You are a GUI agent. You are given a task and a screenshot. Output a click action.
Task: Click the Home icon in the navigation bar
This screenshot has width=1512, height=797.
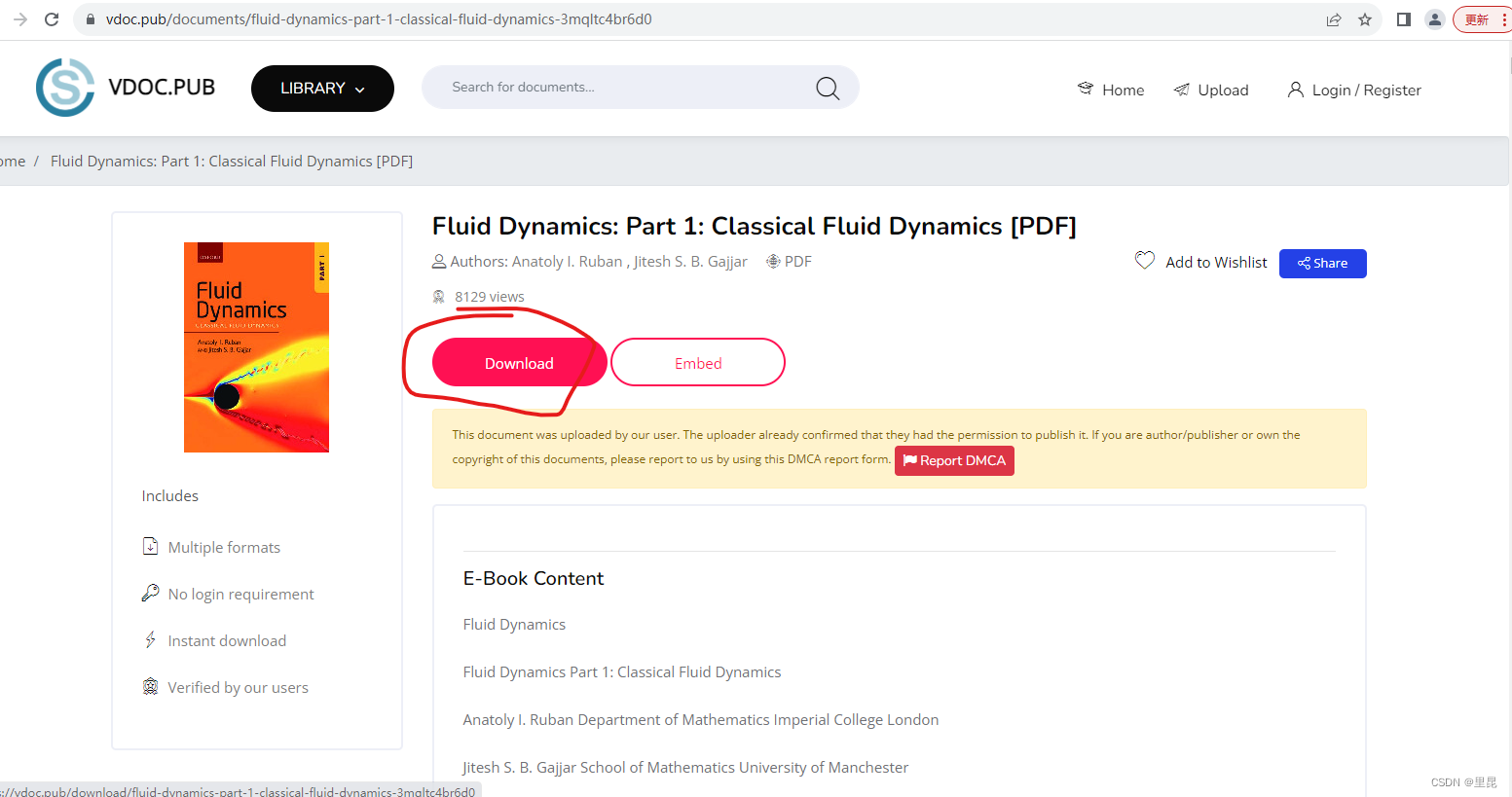(1086, 88)
